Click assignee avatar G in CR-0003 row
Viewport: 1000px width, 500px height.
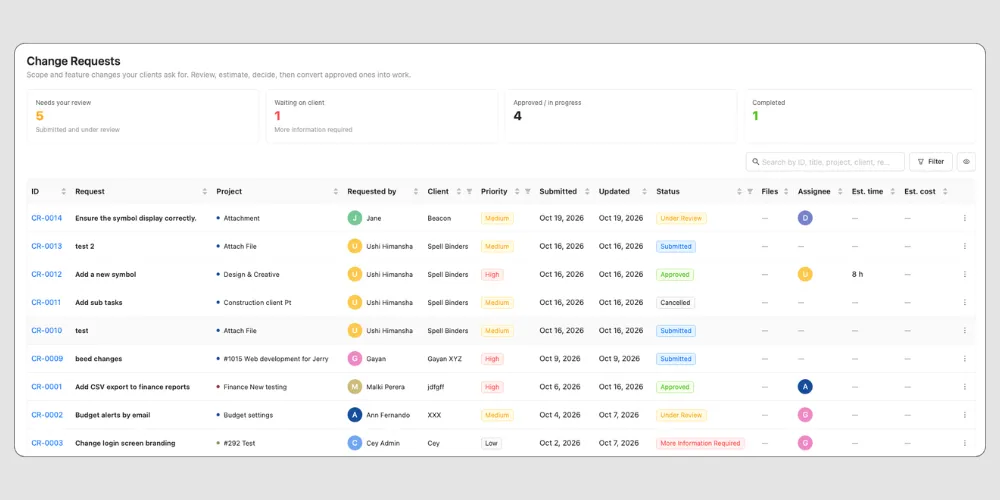click(x=805, y=443)
